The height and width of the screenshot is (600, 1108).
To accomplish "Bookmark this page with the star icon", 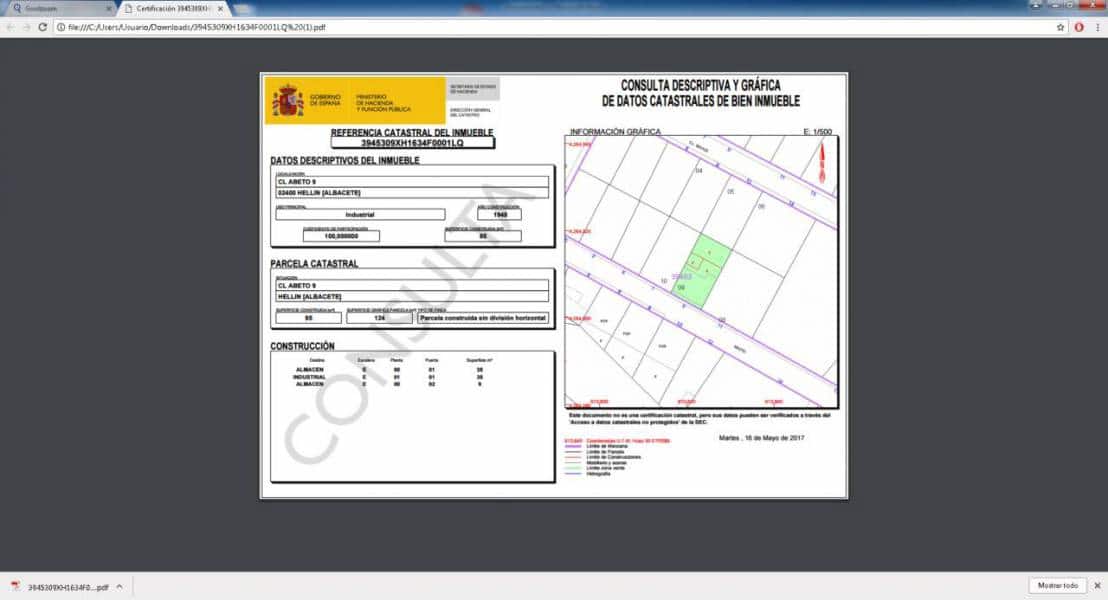I will 1060,27.
